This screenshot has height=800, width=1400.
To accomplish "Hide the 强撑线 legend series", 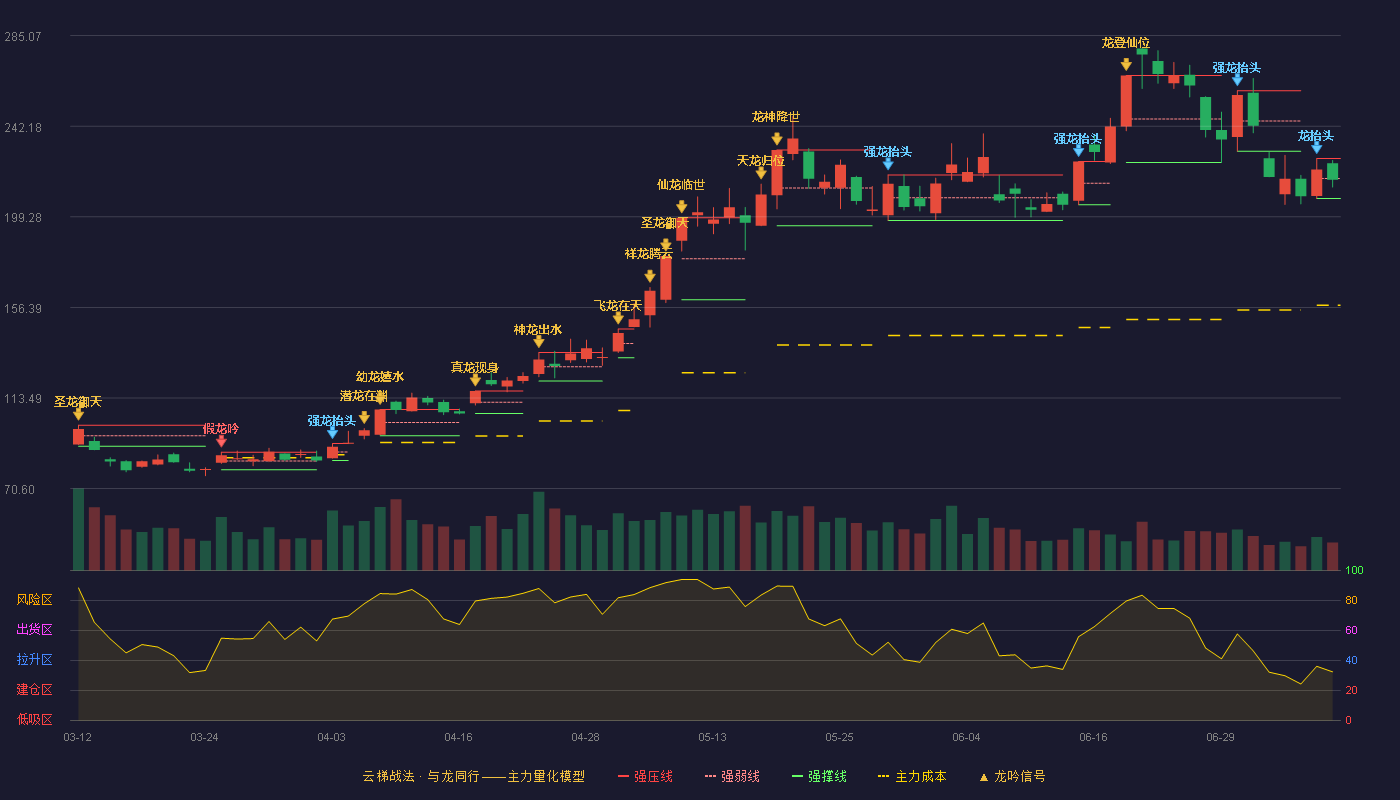I will pyautogui.click(x=819, y=776).
